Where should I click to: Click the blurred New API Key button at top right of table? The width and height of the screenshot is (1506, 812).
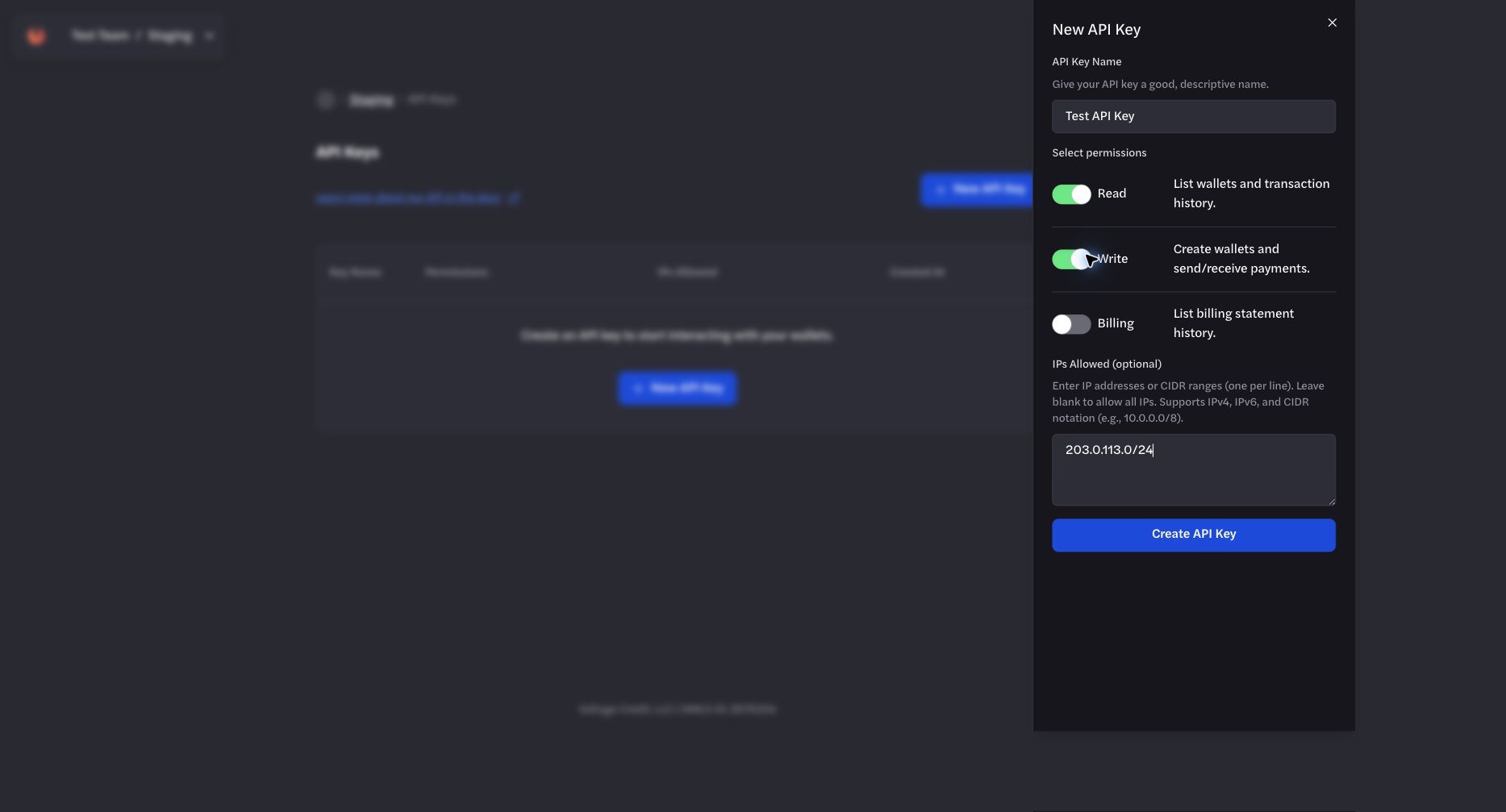(977, 189)
